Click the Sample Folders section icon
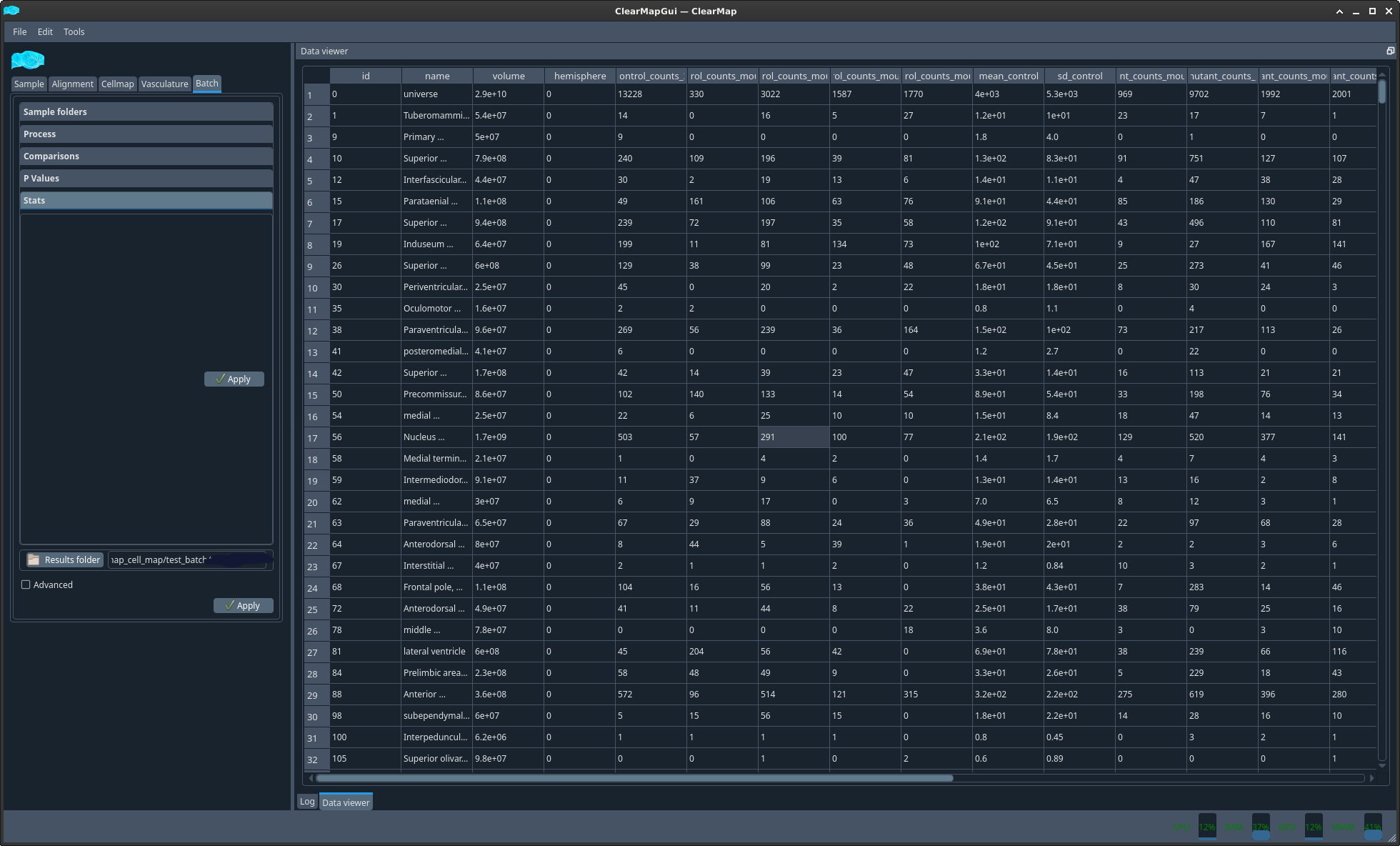This screenshot has height=846, width=1400. 146,111
